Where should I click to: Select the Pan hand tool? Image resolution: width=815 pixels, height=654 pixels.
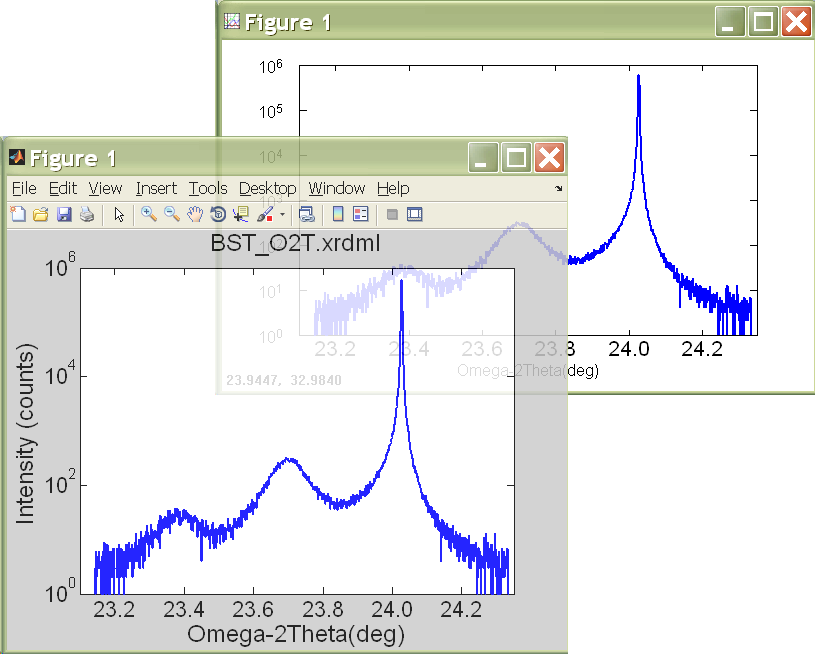(195, 214)
